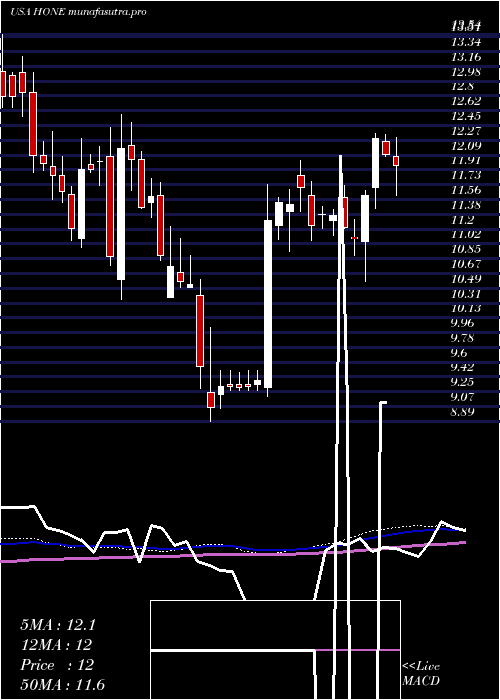
Task: Click the 11.02 price axis label
Action: [x=466, y=234]
